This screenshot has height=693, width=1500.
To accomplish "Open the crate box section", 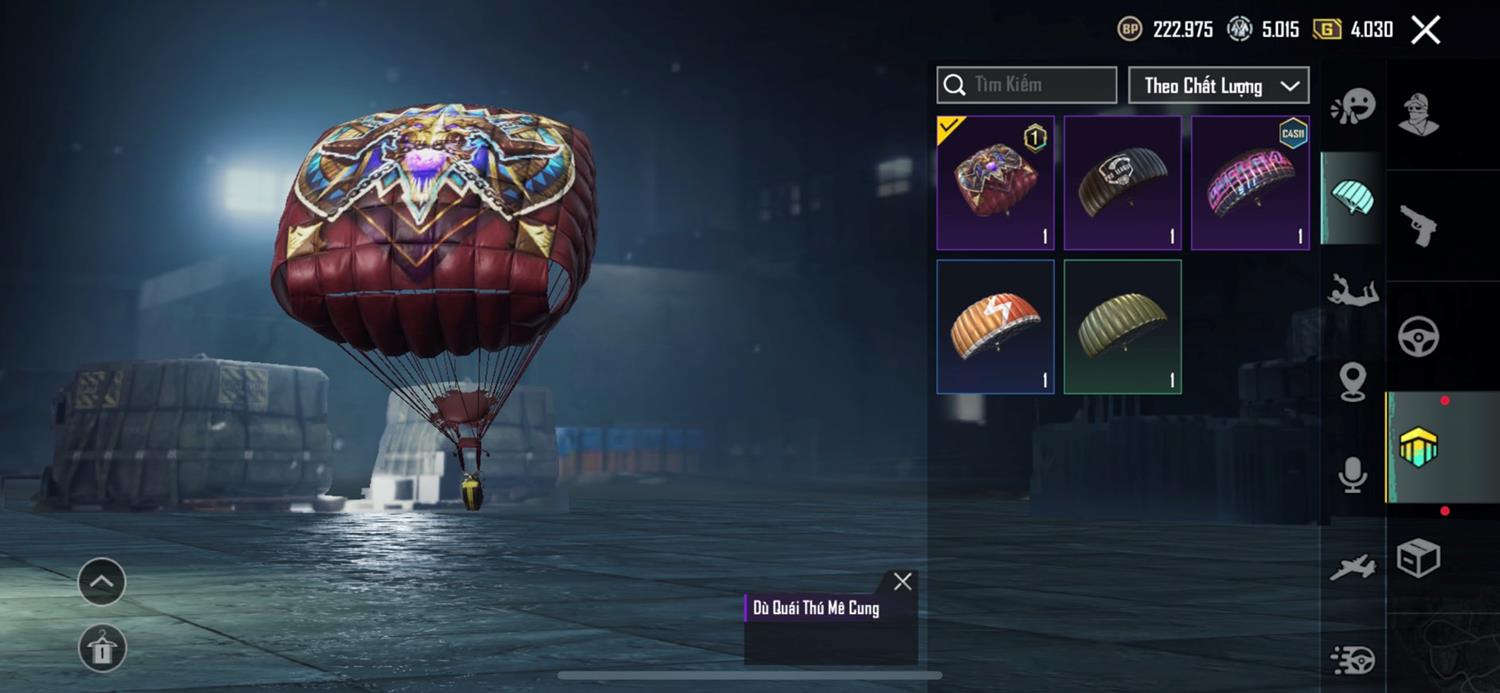I will (x=1418, y=558).
